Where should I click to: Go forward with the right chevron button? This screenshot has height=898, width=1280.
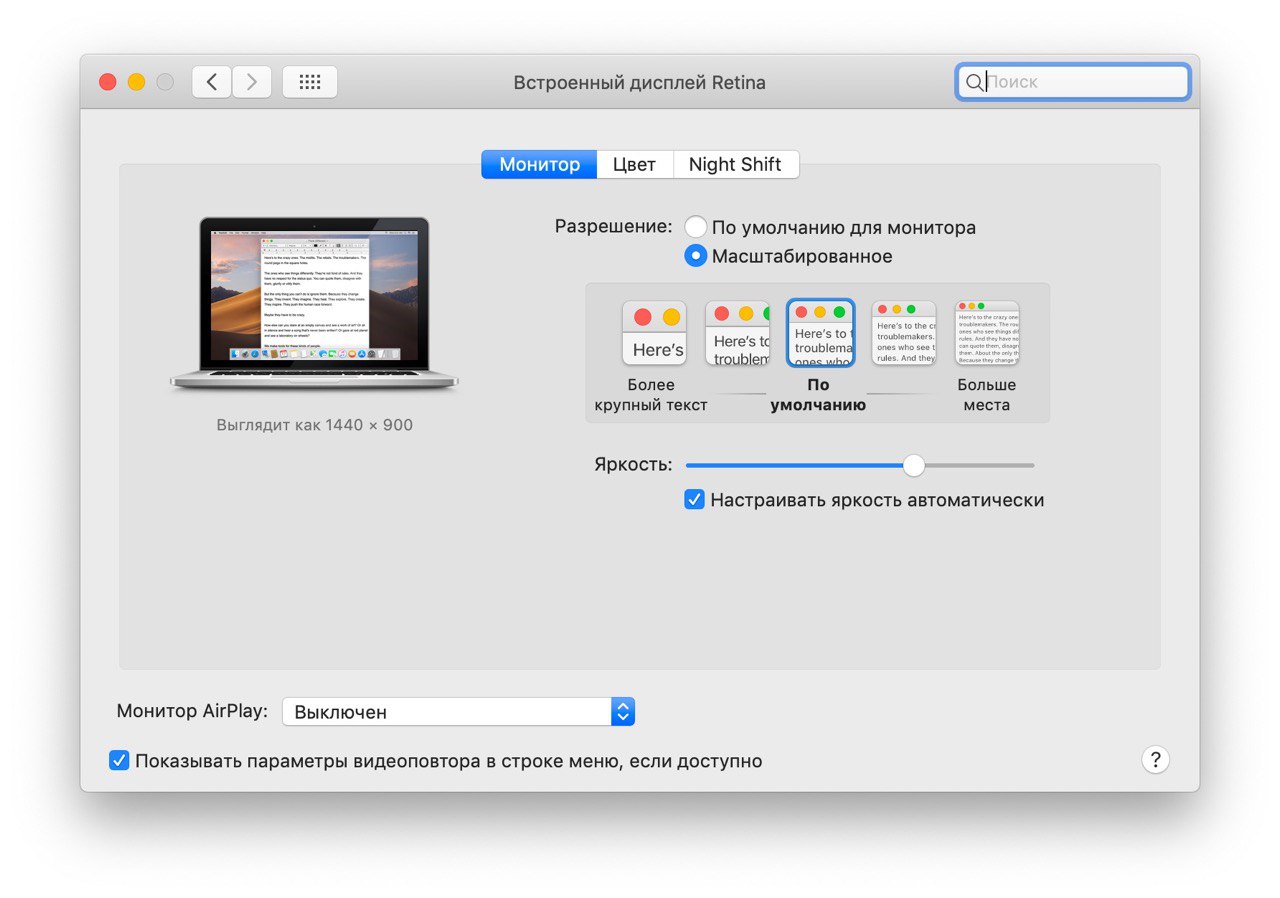click(x=252, y=82)
